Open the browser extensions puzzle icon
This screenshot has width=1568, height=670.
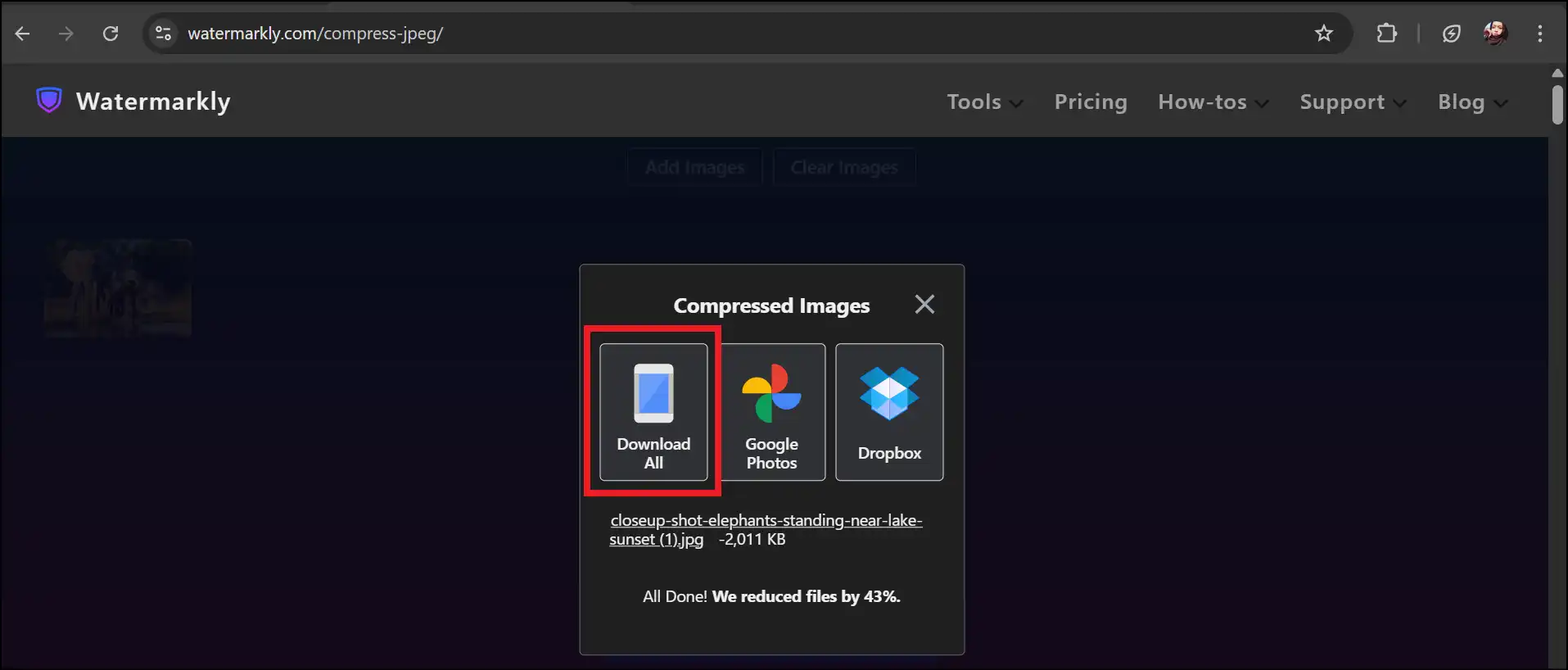pos(1387,34)
